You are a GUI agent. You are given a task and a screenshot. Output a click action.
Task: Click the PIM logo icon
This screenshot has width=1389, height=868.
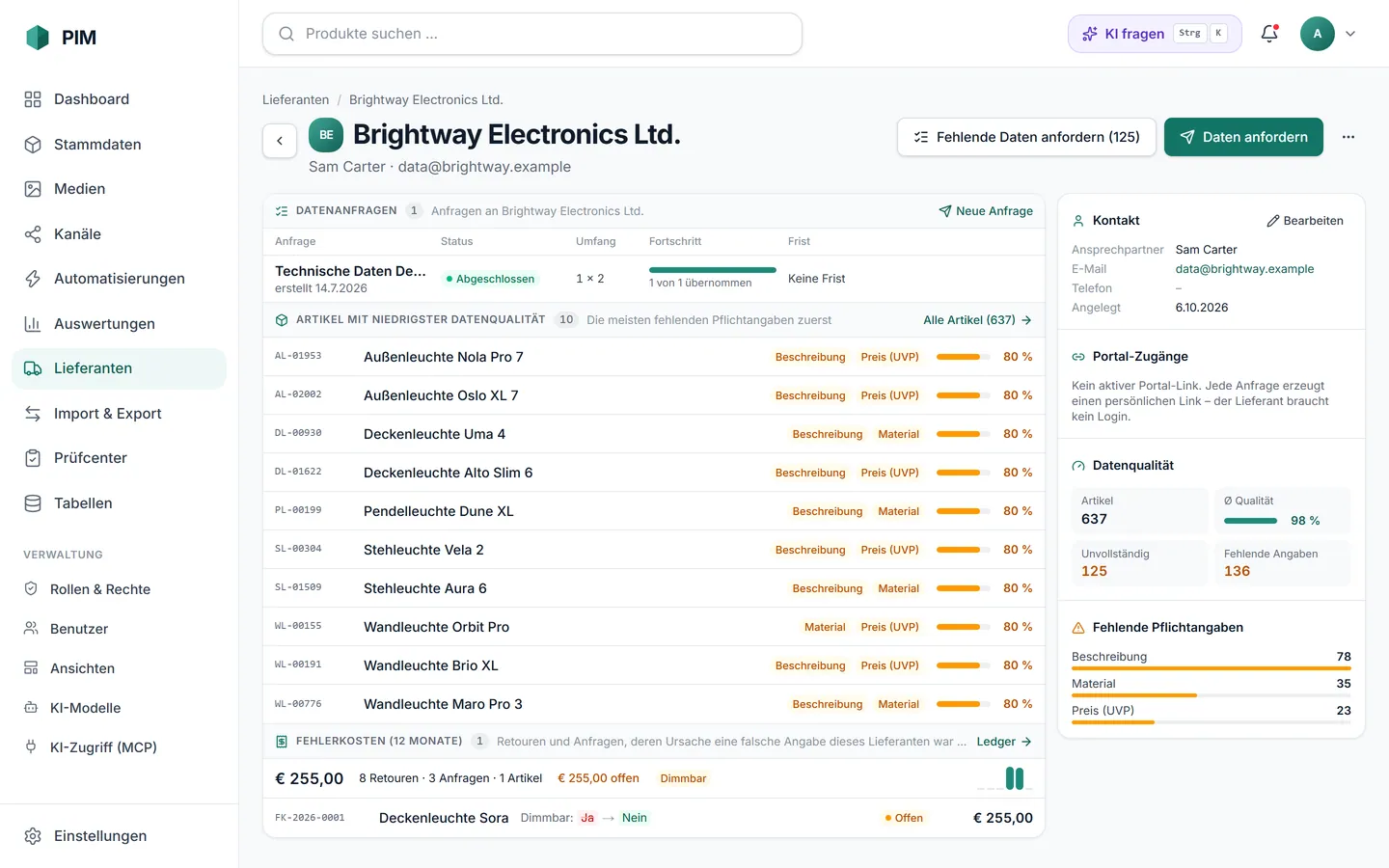click(38, 38)
